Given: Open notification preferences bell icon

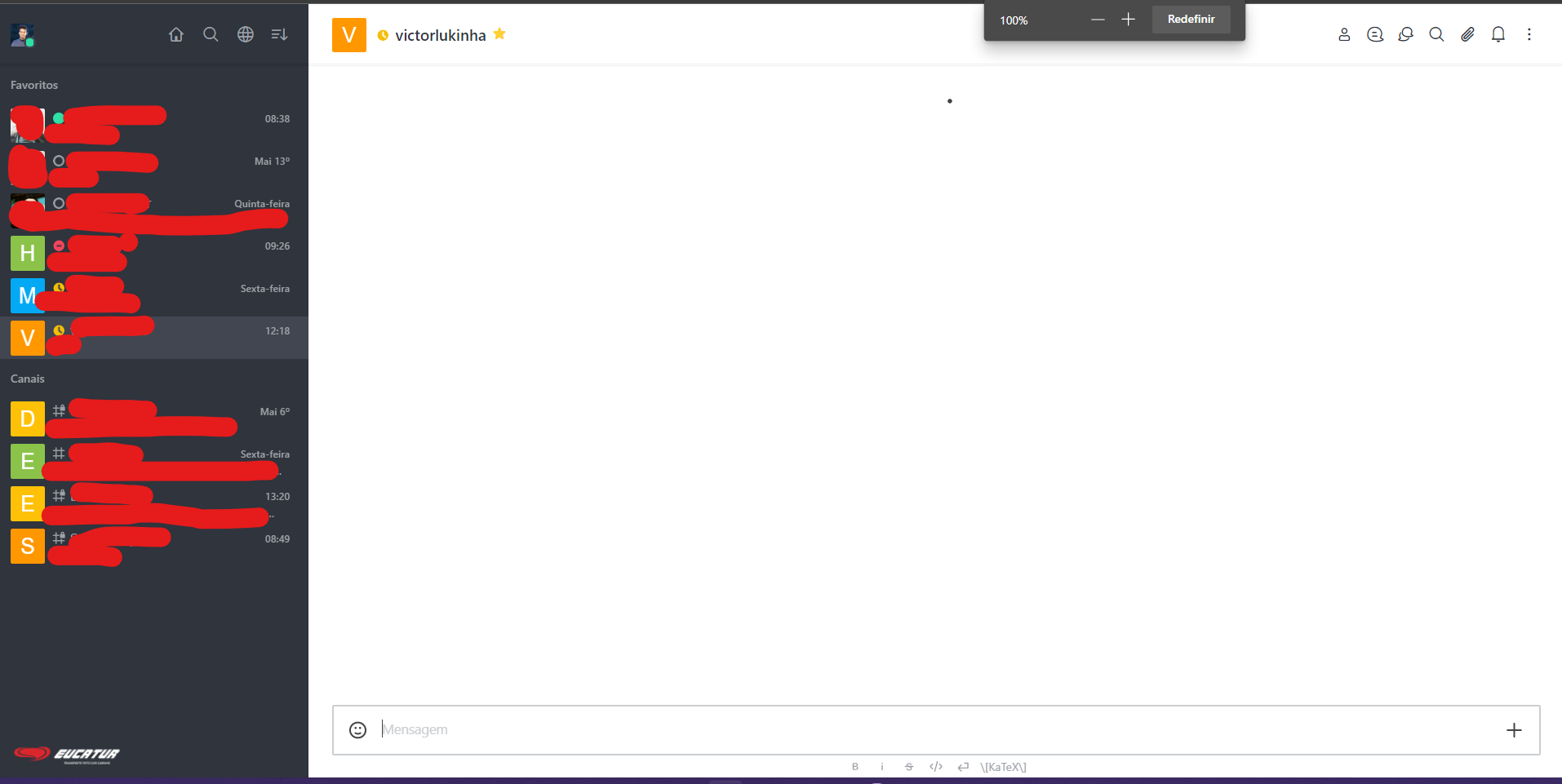Looking at the screenshot, I should coord(1498,34).
